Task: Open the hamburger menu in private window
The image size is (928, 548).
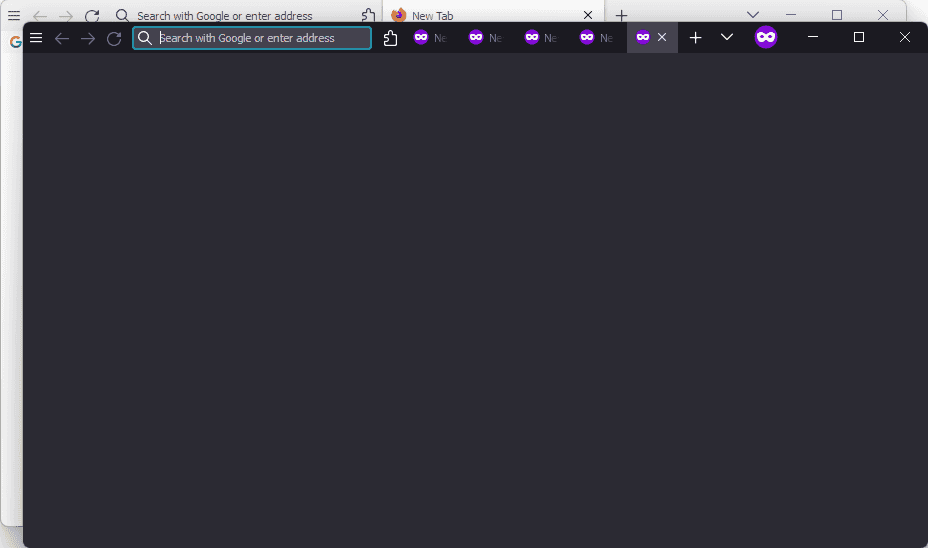Action: coord(36,38)
